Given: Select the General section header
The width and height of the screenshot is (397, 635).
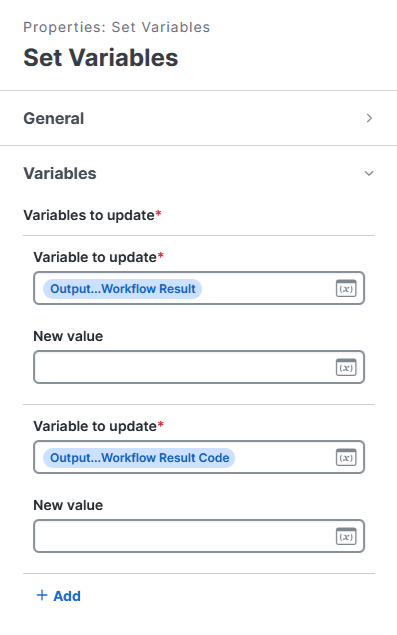Looking at the screenshot, I should 198,118.
